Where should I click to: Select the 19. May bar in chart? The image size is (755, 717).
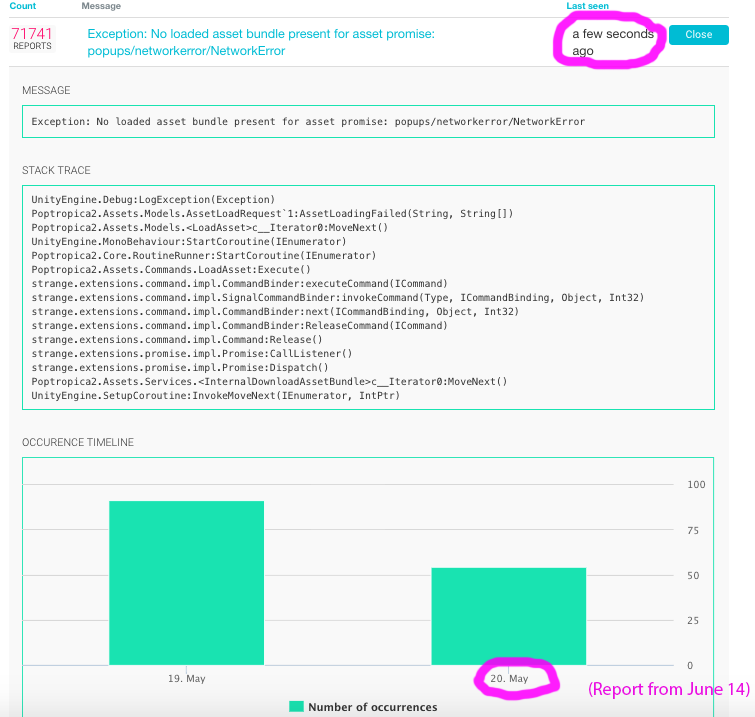[x=186, y=583]
